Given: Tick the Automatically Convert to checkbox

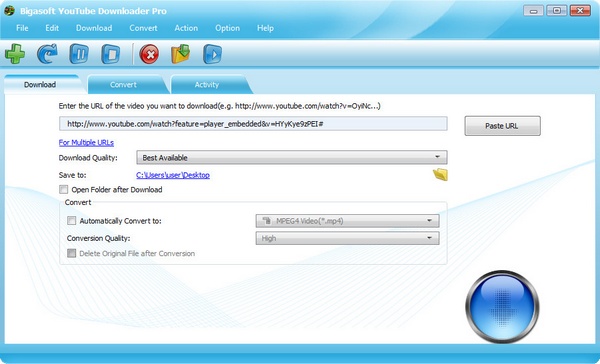Looking at the screenshot, I should (72, 220).
